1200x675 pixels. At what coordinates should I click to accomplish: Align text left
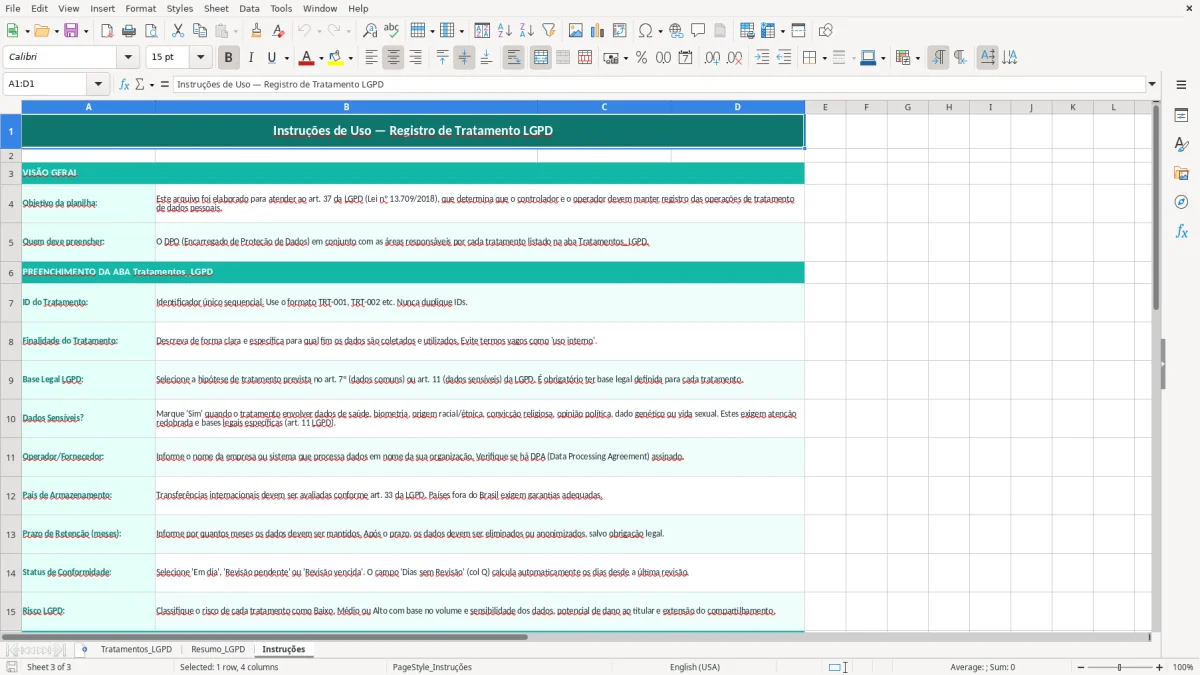point(372,58)
